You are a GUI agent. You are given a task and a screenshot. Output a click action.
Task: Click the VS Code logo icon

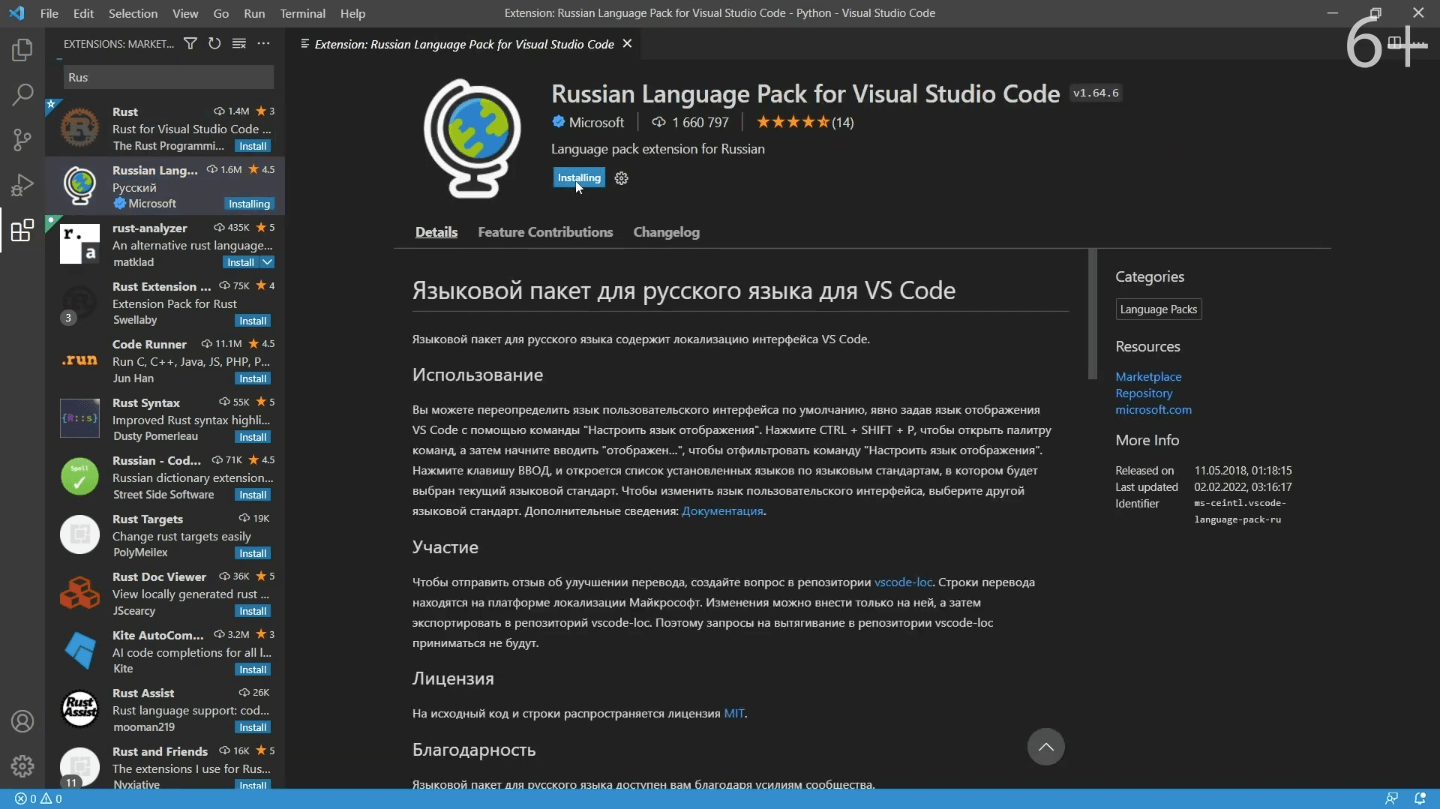[x=16, y=13]
